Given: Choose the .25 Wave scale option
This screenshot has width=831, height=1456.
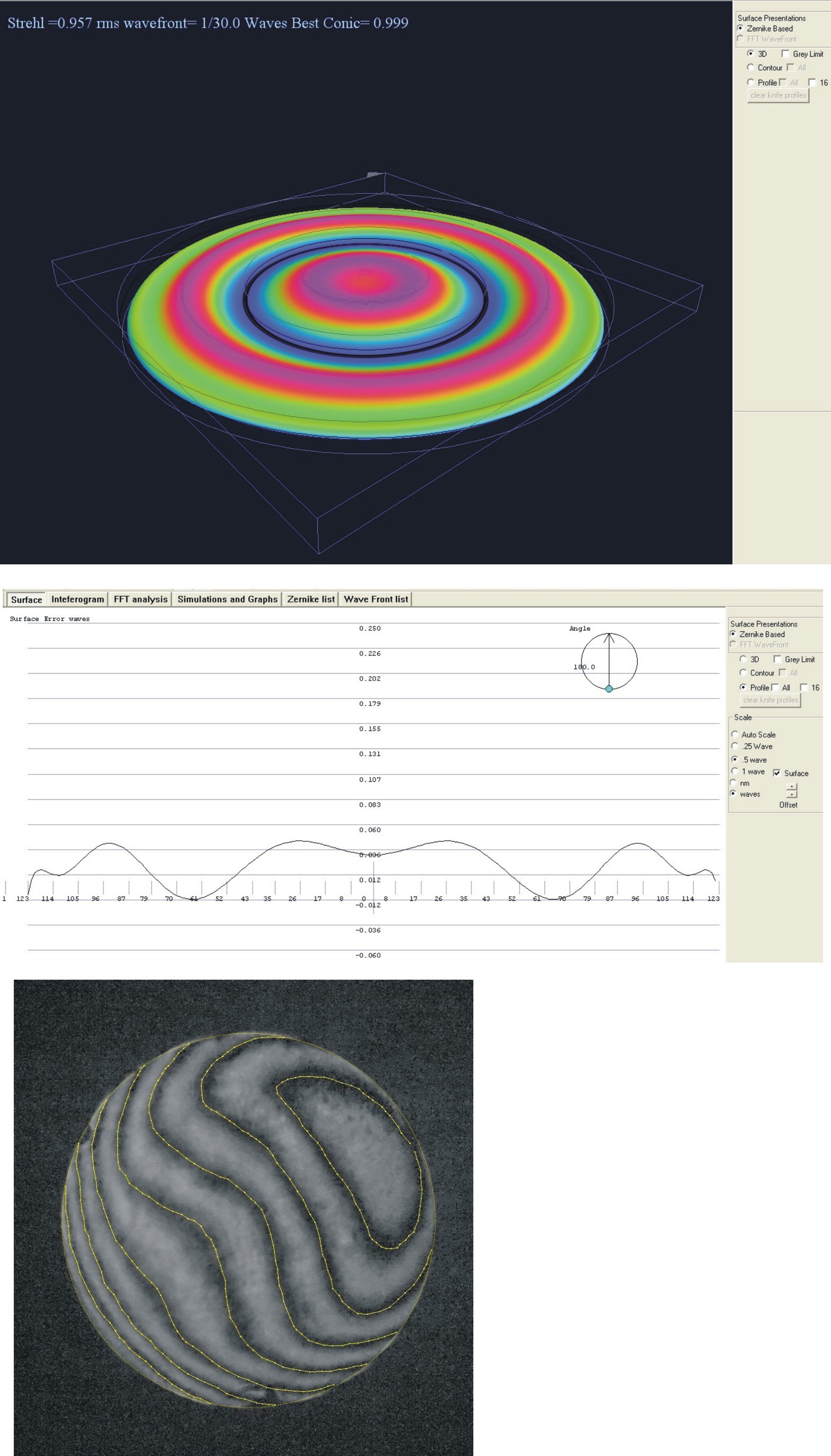Looking at the screenshot, I should [x=735, y=746].
